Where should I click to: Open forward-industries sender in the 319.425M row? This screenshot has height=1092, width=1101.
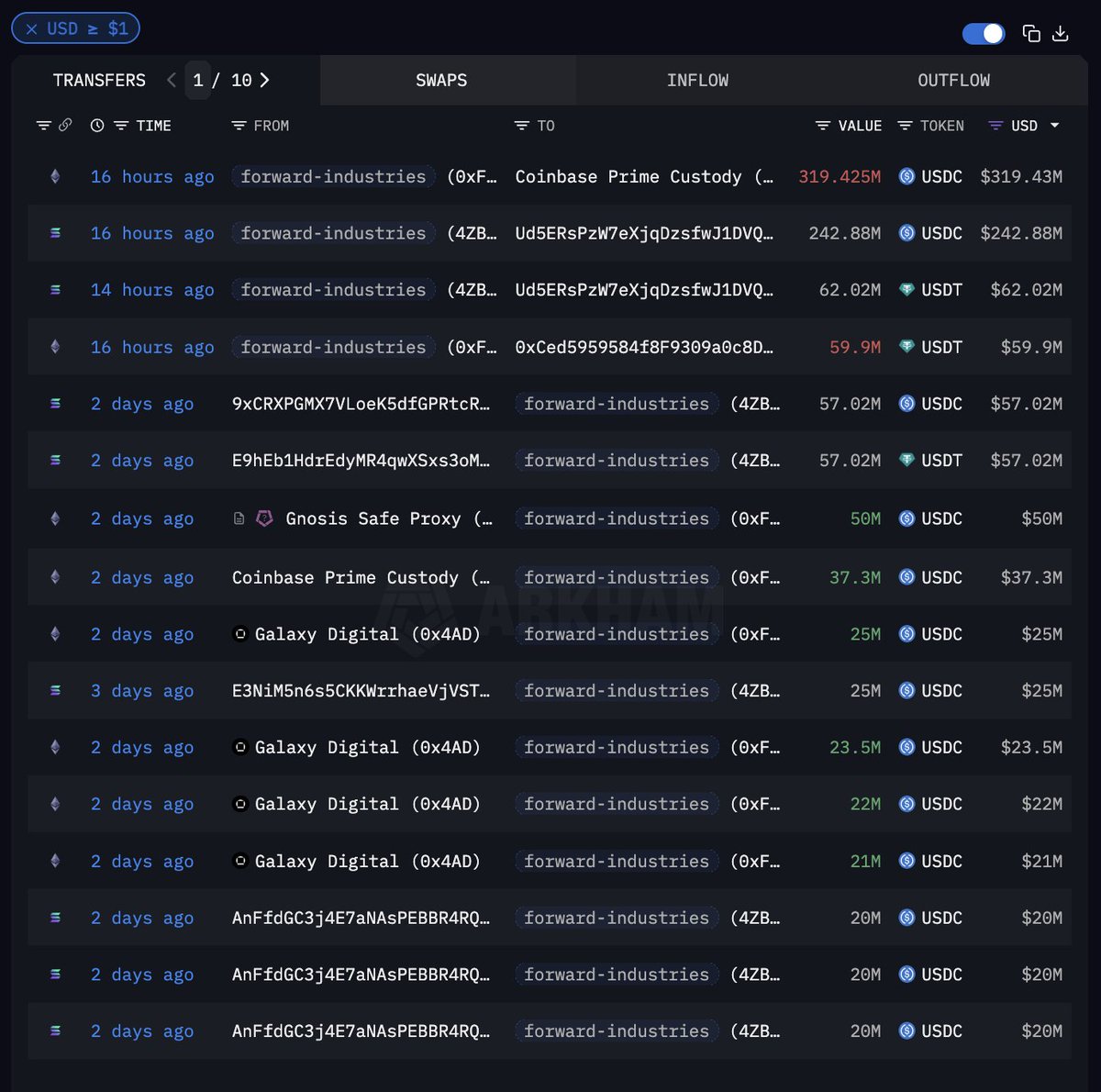click(333, 176)
